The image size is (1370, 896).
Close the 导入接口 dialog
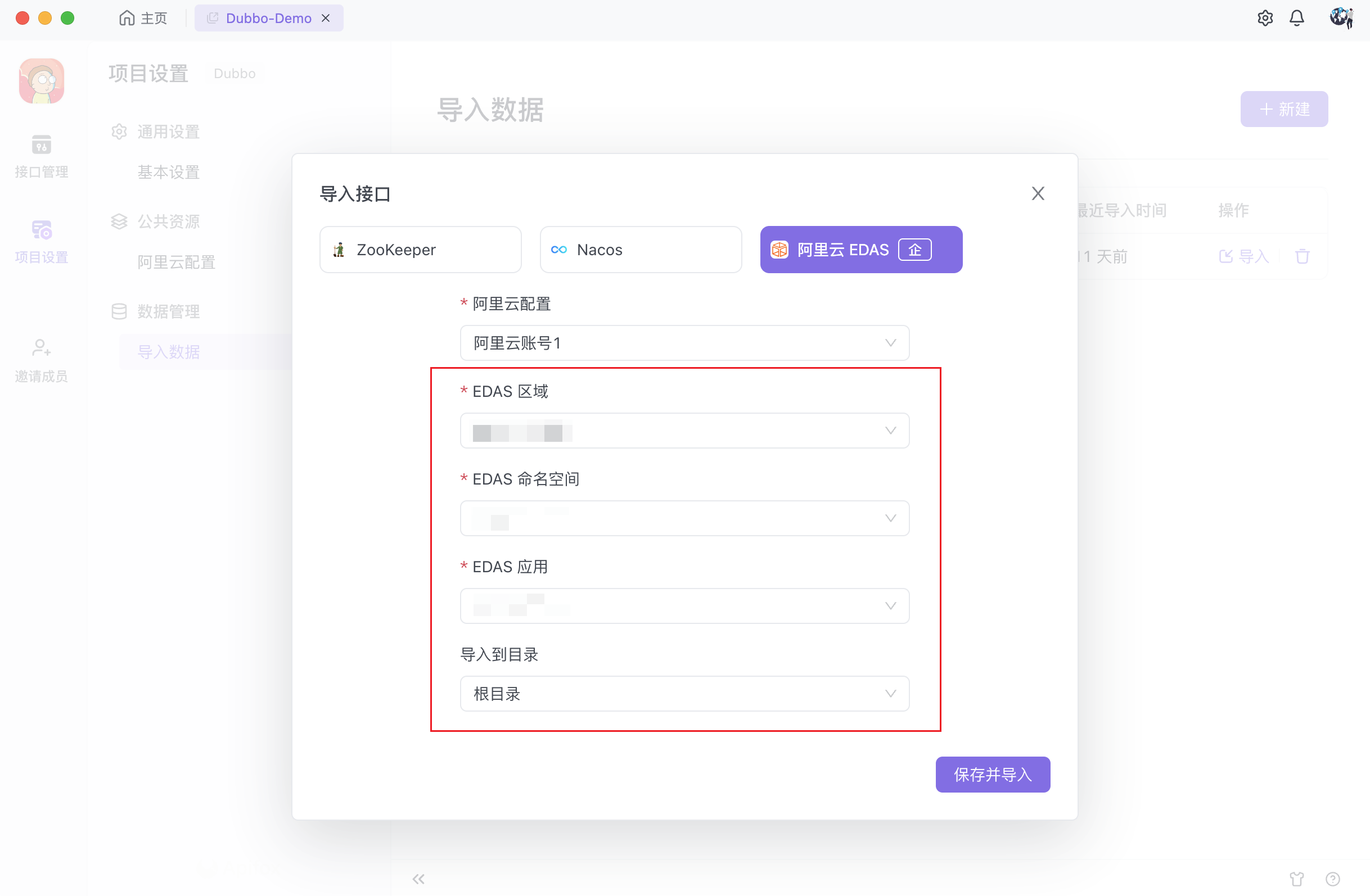[1037, 194]
